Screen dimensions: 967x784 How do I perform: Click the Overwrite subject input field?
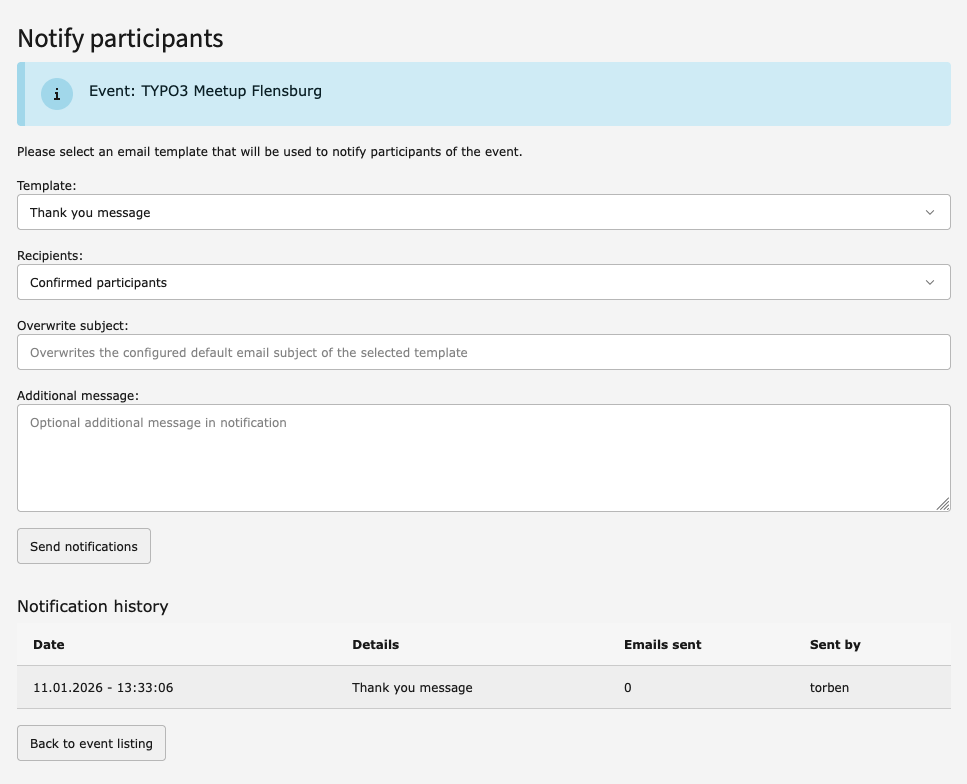pos(484,352)
